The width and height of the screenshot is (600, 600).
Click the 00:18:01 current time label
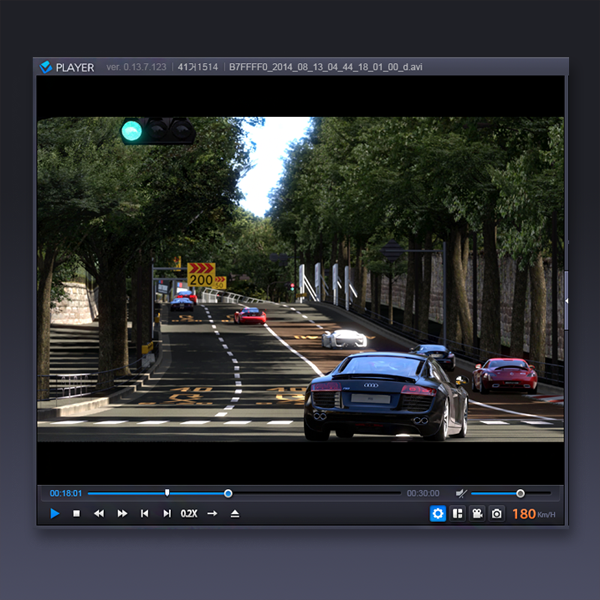[66, 493]
